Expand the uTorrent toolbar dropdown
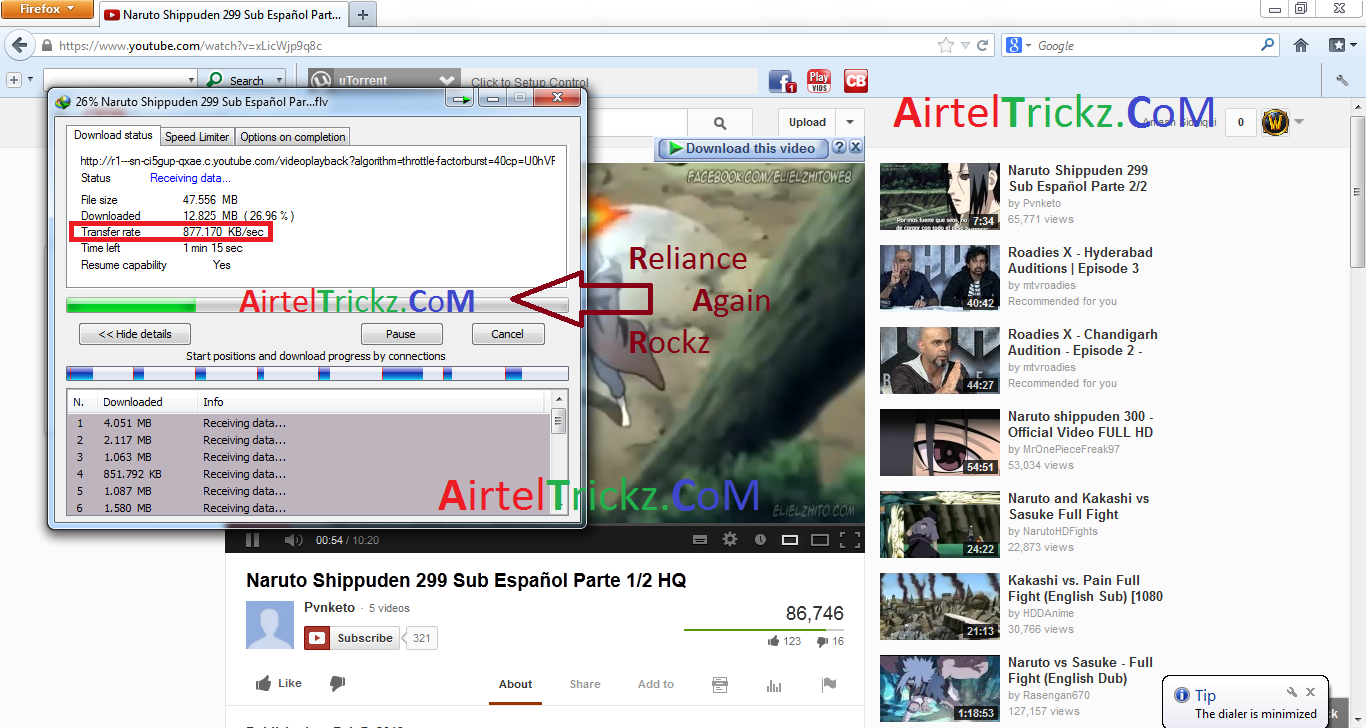The width and height of the screenshot is (1366, 728). pos(448,80)
